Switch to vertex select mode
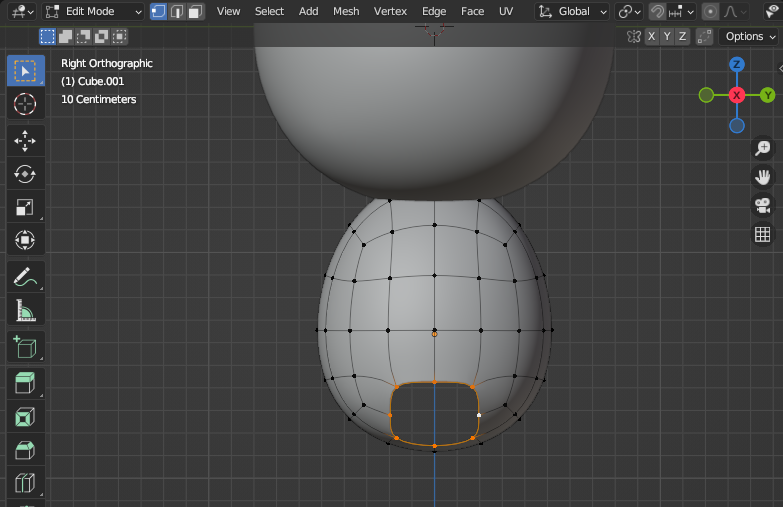 [x=158, y=11]
